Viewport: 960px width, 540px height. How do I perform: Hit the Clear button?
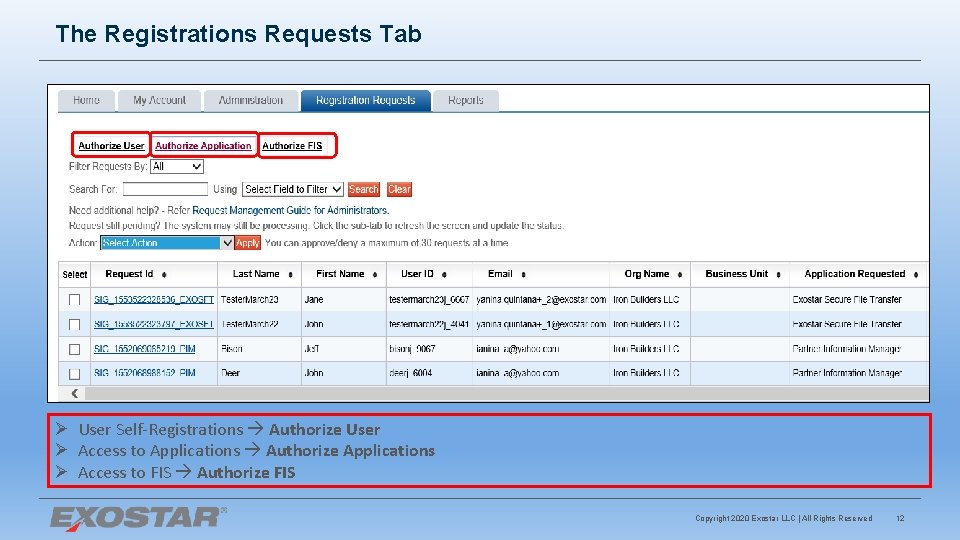[x=399, y=189]
